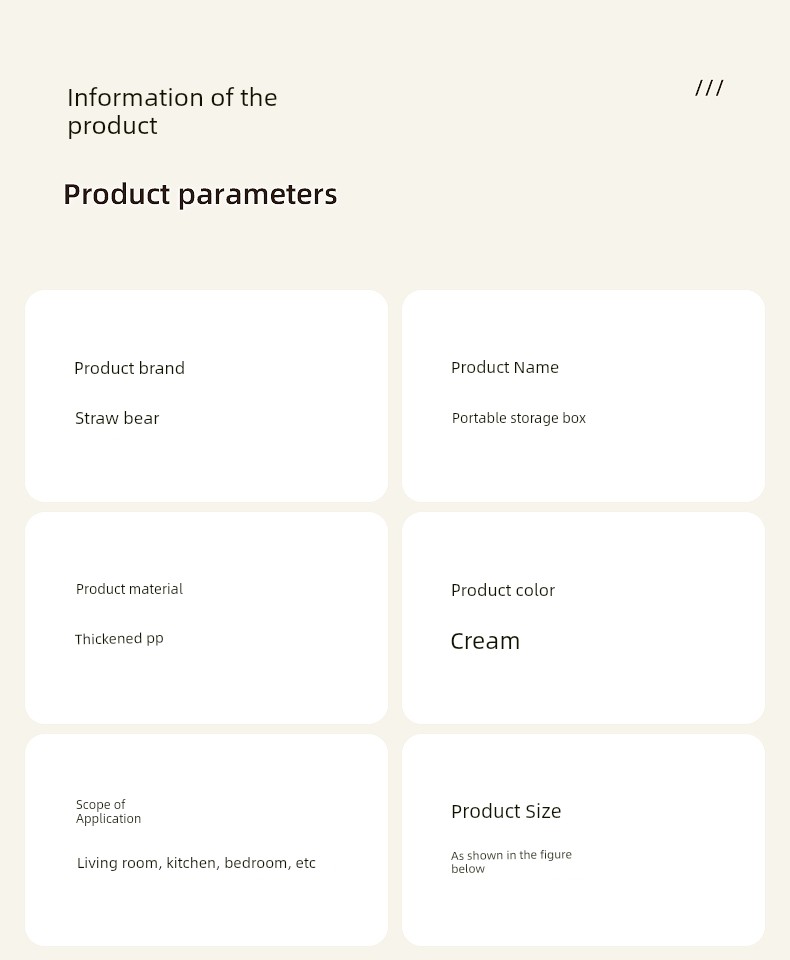
Task: Click the "Product brand" label
Action: coord(129,368)
